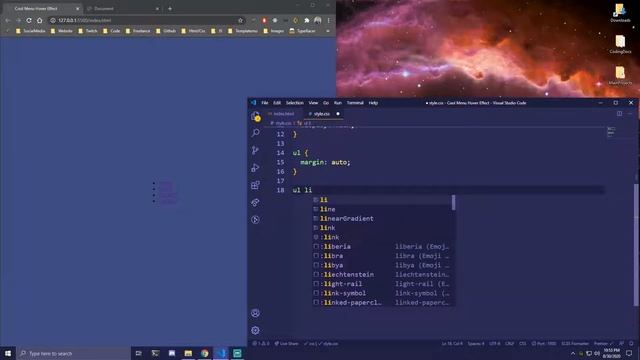640x360 pixels.
Task: Select the ':liberia' emoji suggestion
Action: click(x=384, y=247)
